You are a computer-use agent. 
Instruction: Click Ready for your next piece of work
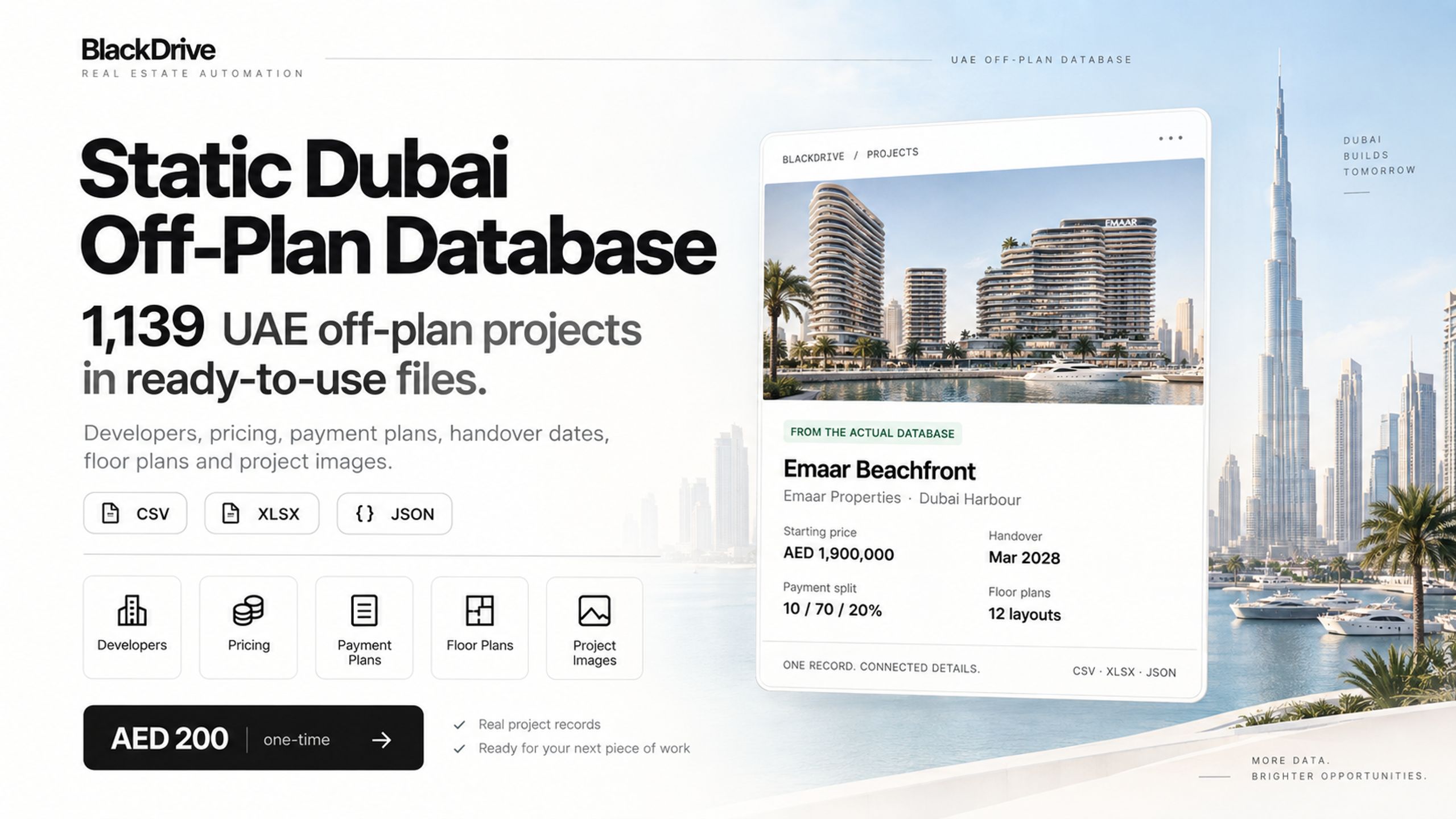pos(584,748)
